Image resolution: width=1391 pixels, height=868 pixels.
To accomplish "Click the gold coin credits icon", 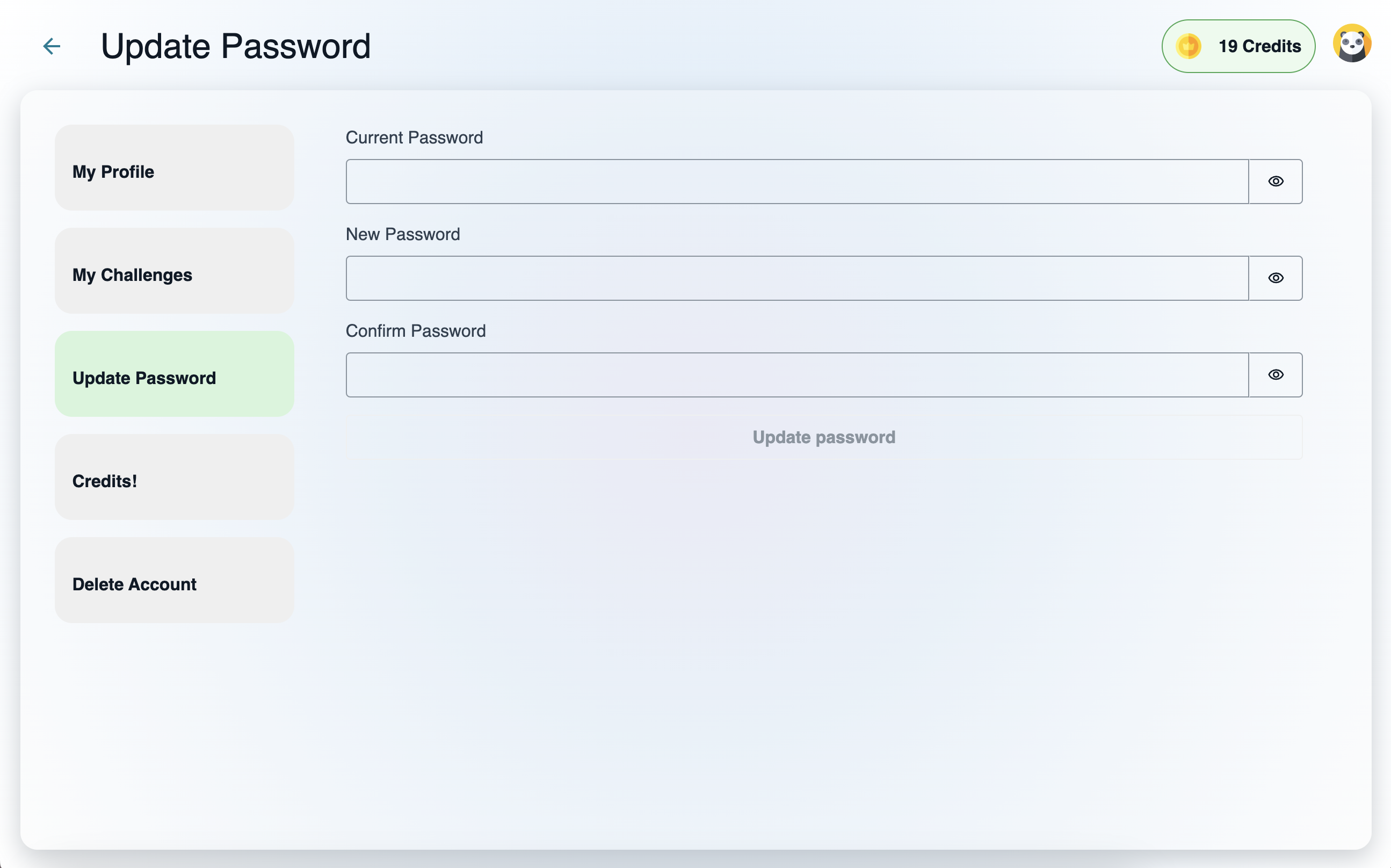I will click(1188, 46).
